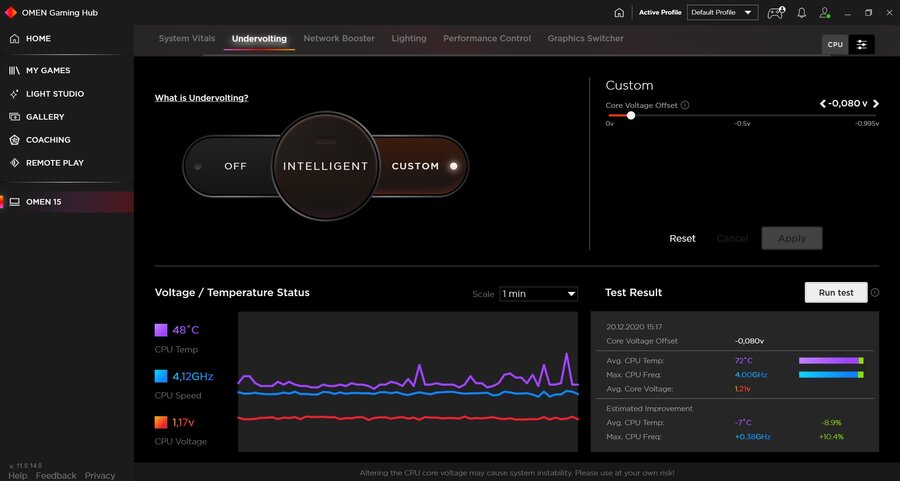Image resolution: width=900 pixels, height=481 pixels.
Task: Expand the Scale 1 min dropdown
Action: (538, 294)
